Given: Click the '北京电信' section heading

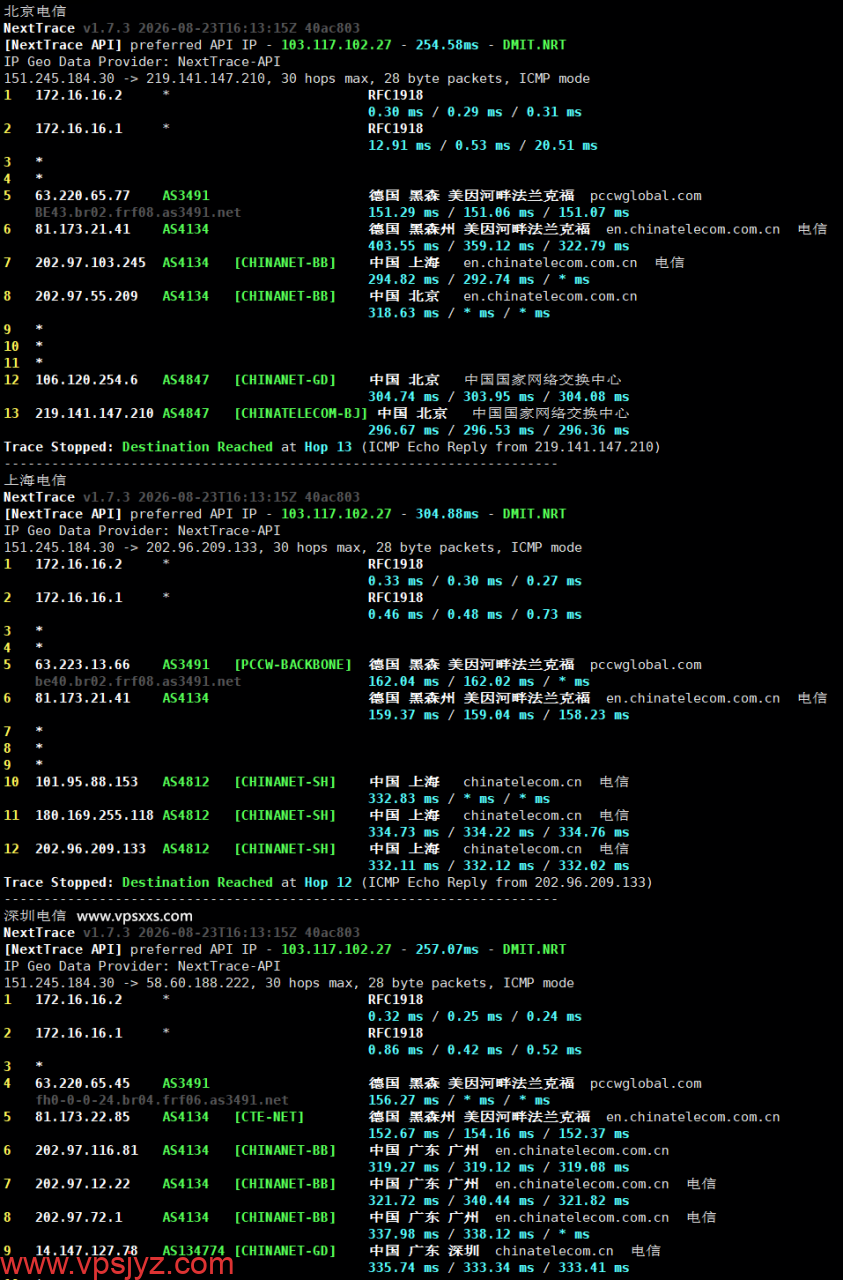Looking at the screenshot, I should click(35, 11).
